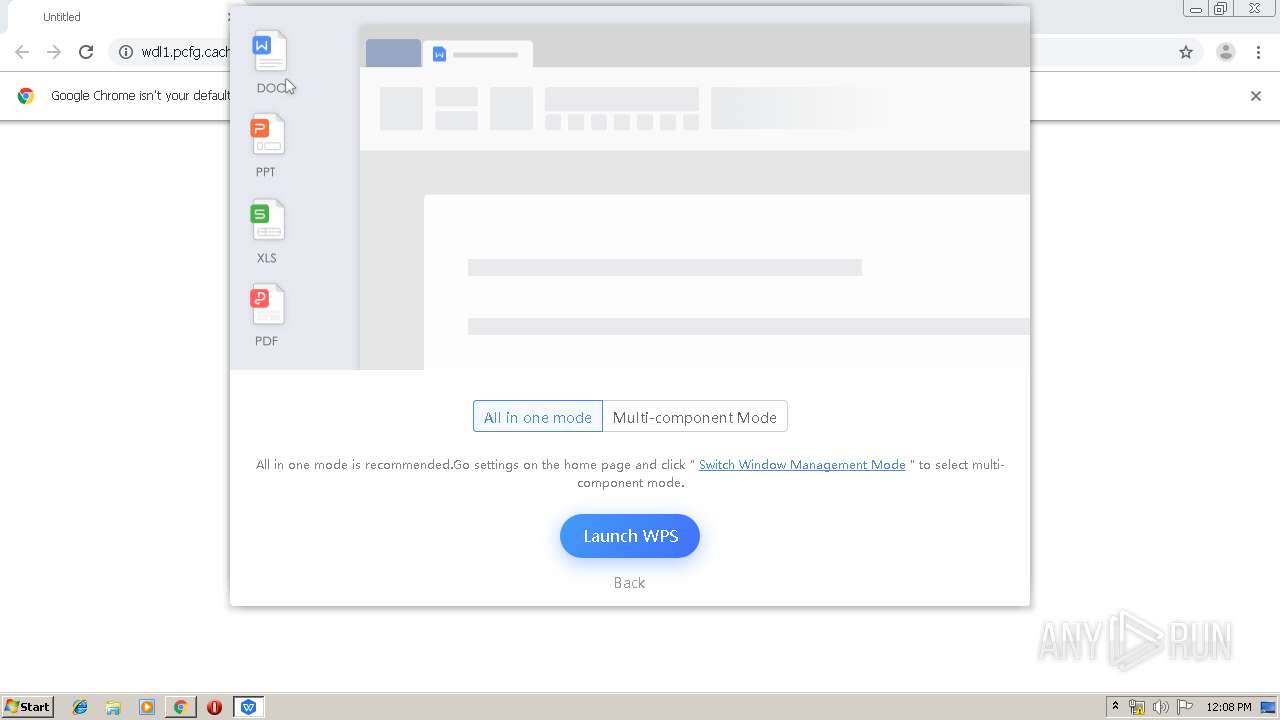
Task: Go back in Chrome history
Action: coord(22,52)
